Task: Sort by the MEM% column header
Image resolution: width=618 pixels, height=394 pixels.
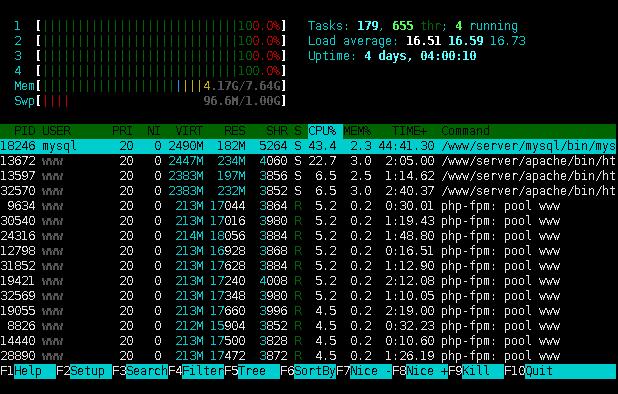Action: click(x=357, y=131)
